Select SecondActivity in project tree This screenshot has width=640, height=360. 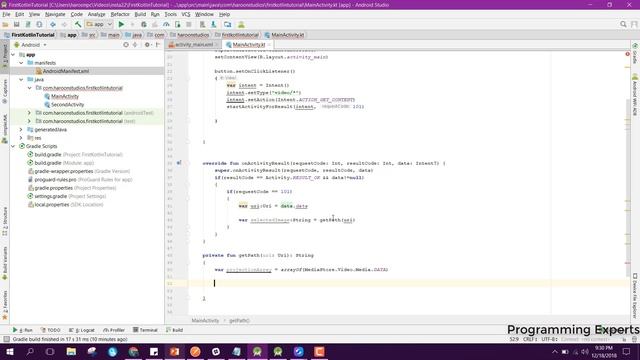(67, 104)
